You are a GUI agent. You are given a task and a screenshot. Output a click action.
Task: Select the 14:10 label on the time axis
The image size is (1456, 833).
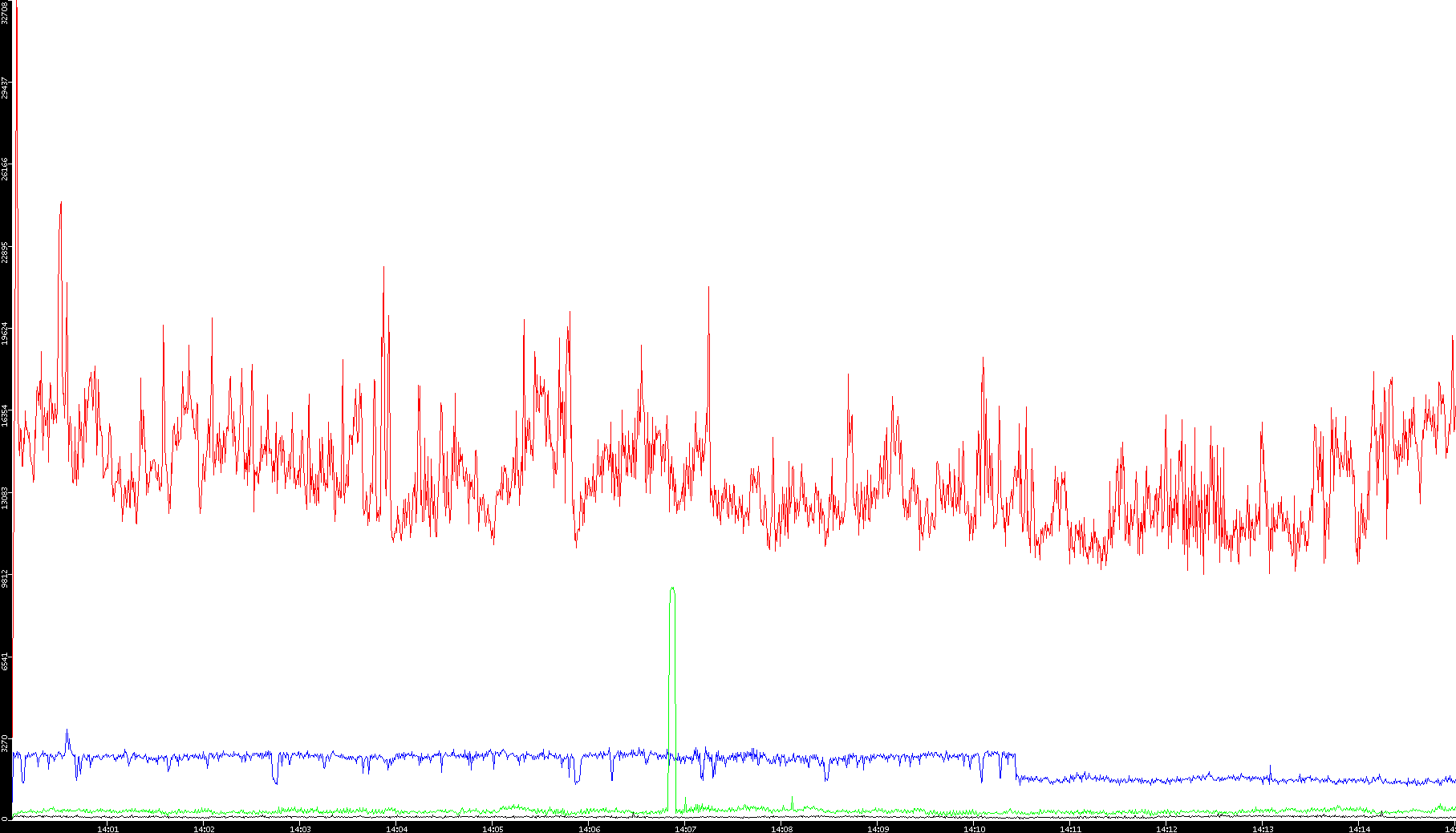pos(975,829)
